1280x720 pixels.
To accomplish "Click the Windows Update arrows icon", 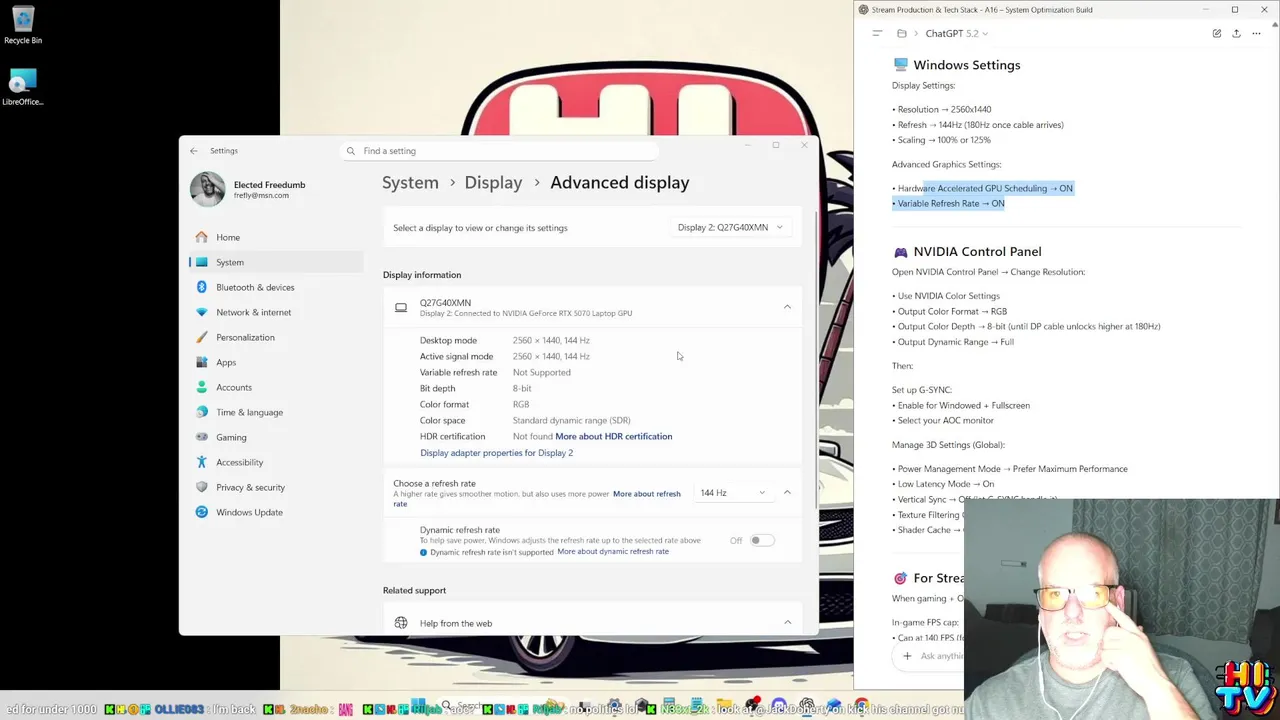I will click(202, 512).
